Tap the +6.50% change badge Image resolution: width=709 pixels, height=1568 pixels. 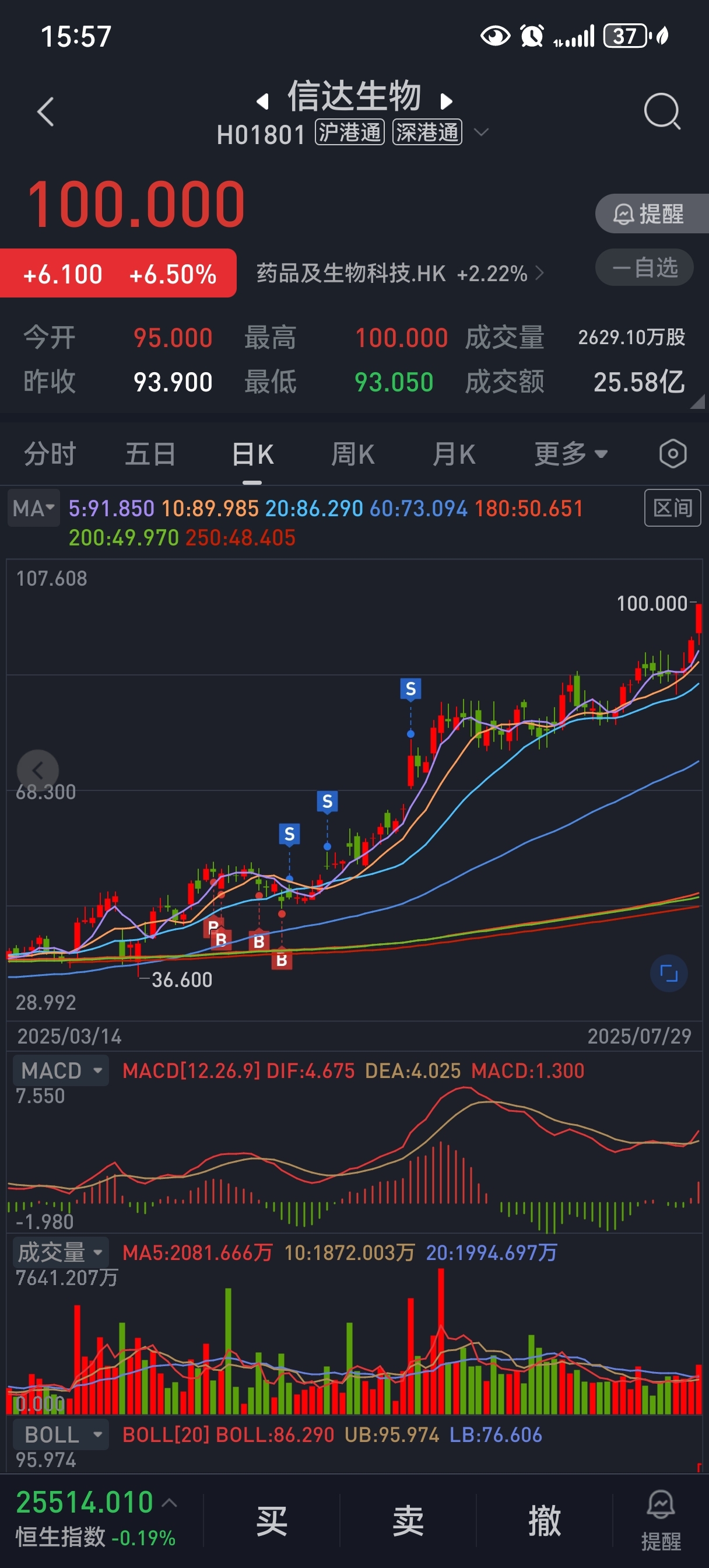[x=173, y=275]
